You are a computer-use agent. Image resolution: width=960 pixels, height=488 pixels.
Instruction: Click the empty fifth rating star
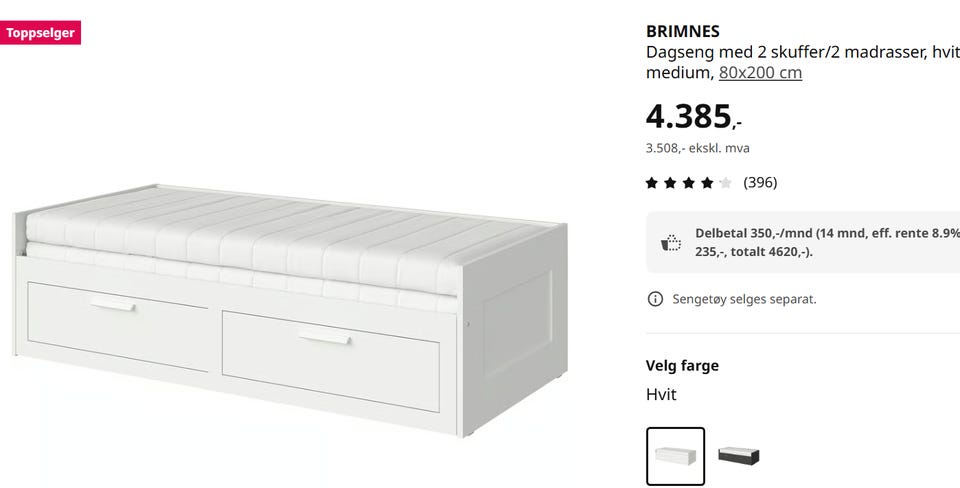(726, 182)
